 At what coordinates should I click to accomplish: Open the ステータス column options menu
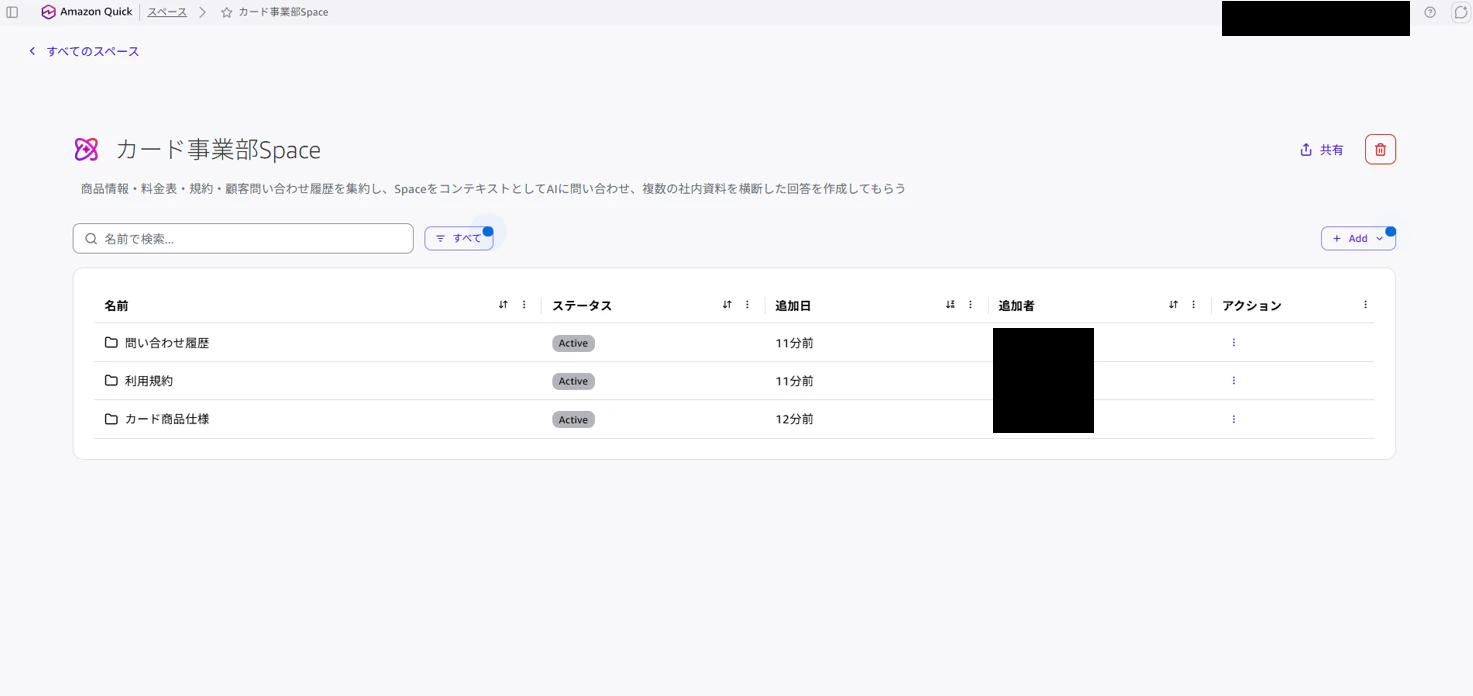click(747, 305)
